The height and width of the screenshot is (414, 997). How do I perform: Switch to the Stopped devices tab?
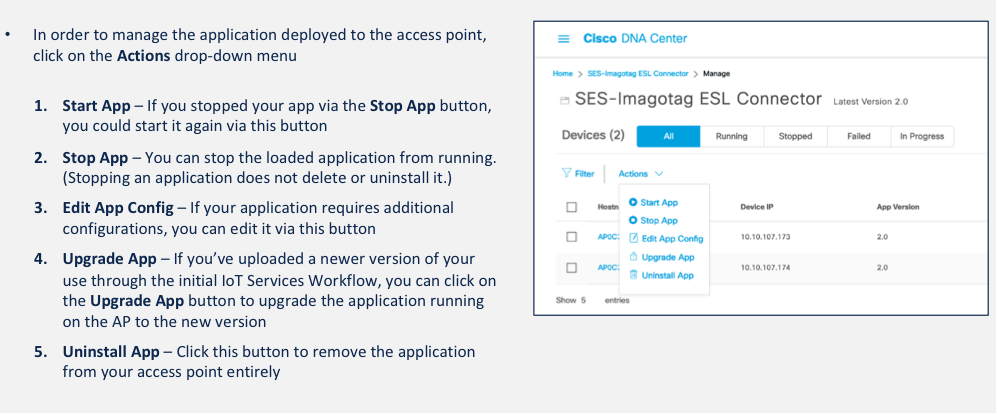pyautogui.click(x=795, y=137)
